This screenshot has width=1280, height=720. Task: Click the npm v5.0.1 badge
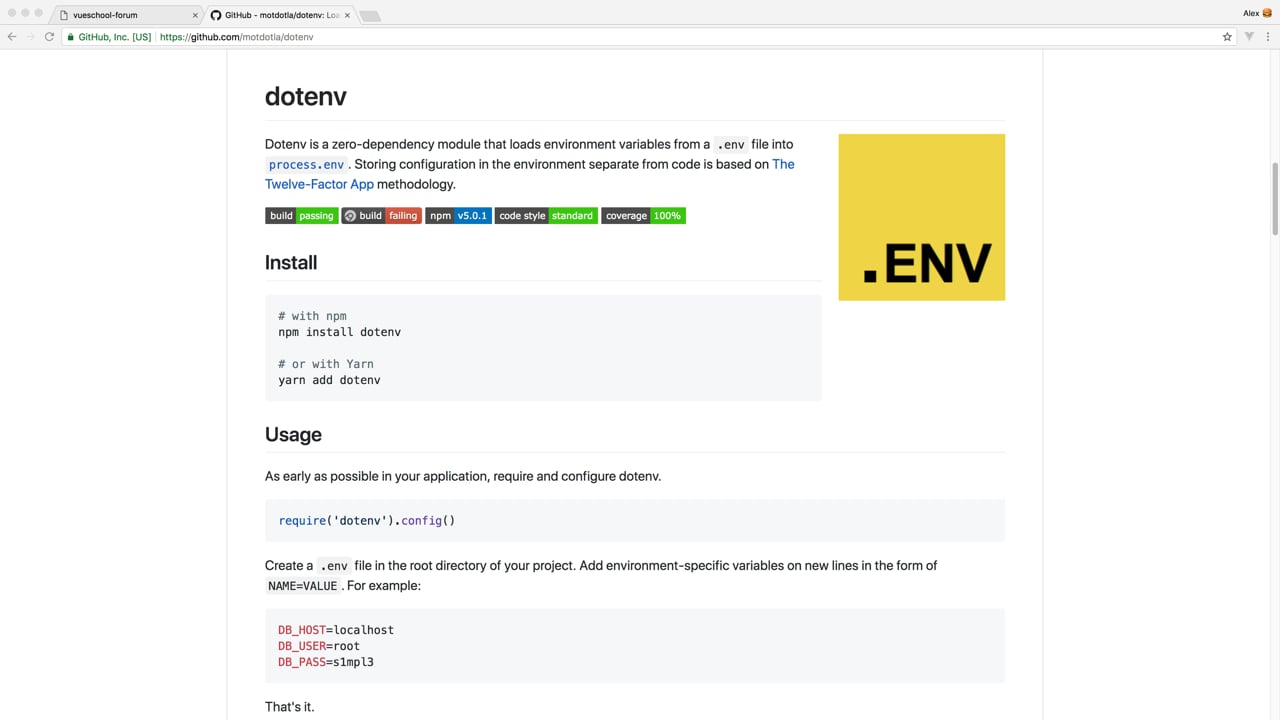(x=458, y=216)
